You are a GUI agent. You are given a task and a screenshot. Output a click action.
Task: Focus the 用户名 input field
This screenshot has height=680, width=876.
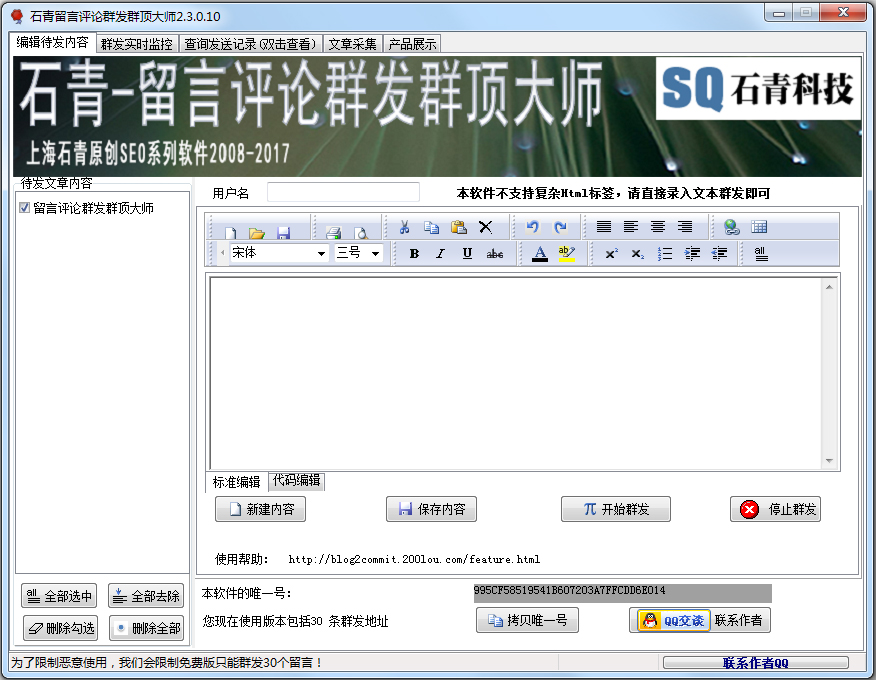click(x=343, y=192)
